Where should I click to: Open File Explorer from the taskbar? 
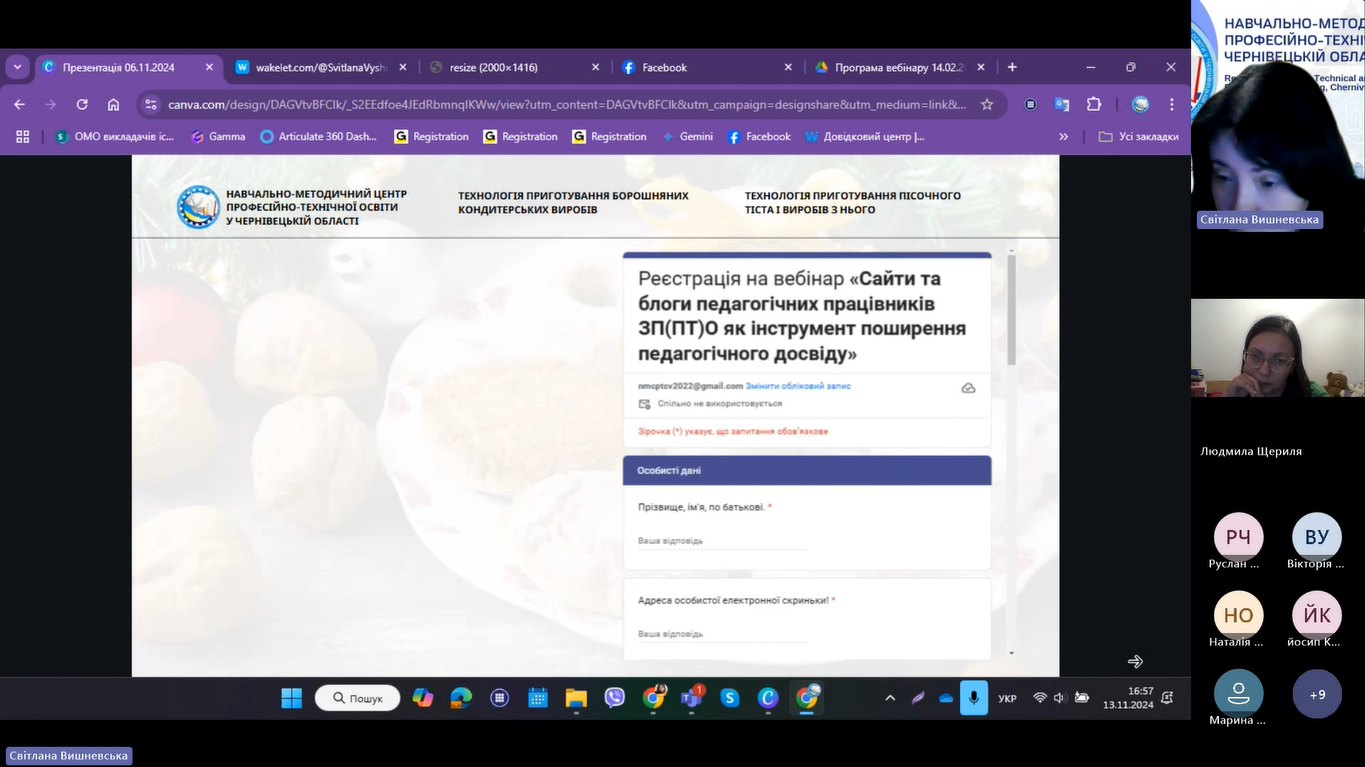[575, 698]
